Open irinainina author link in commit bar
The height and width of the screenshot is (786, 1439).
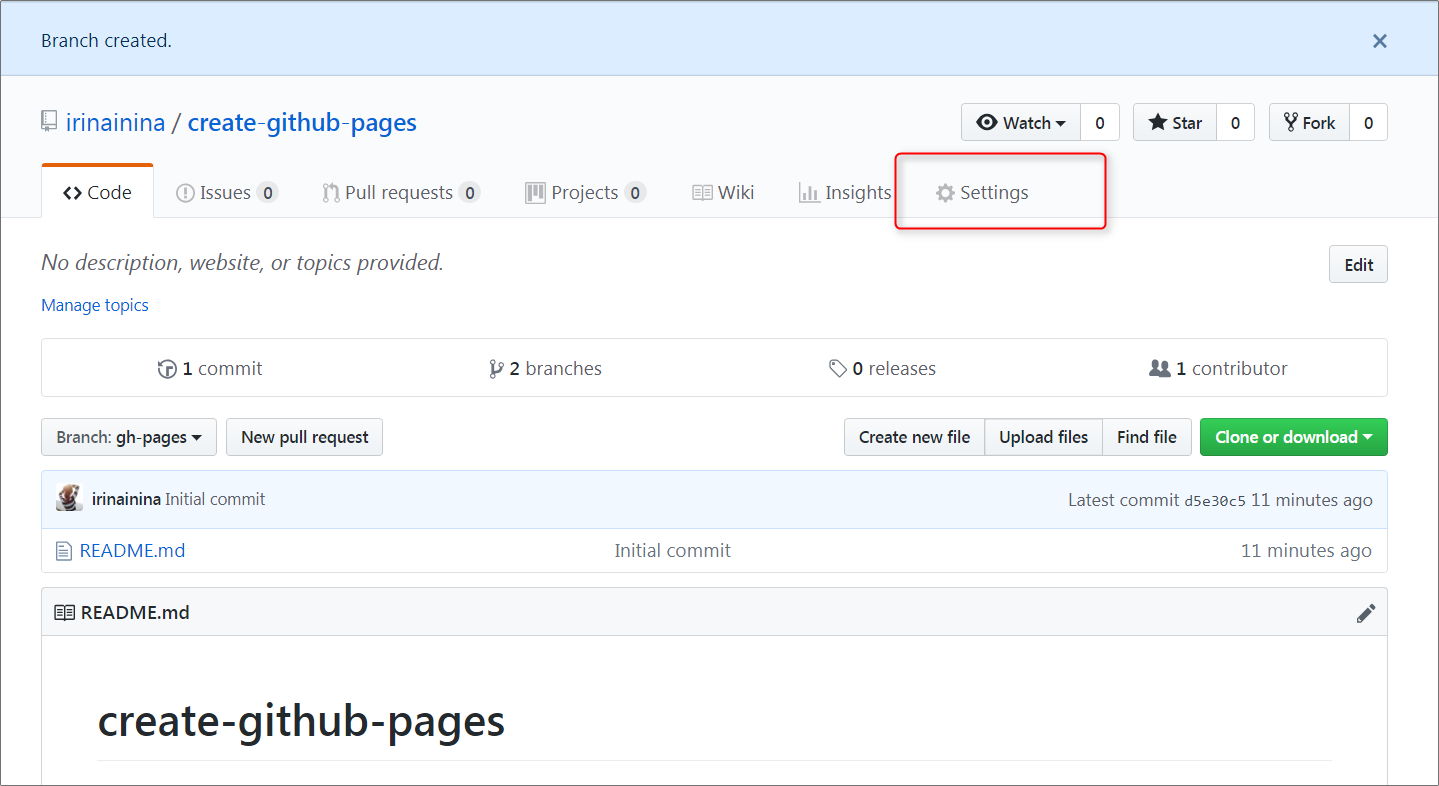(126, 499)
